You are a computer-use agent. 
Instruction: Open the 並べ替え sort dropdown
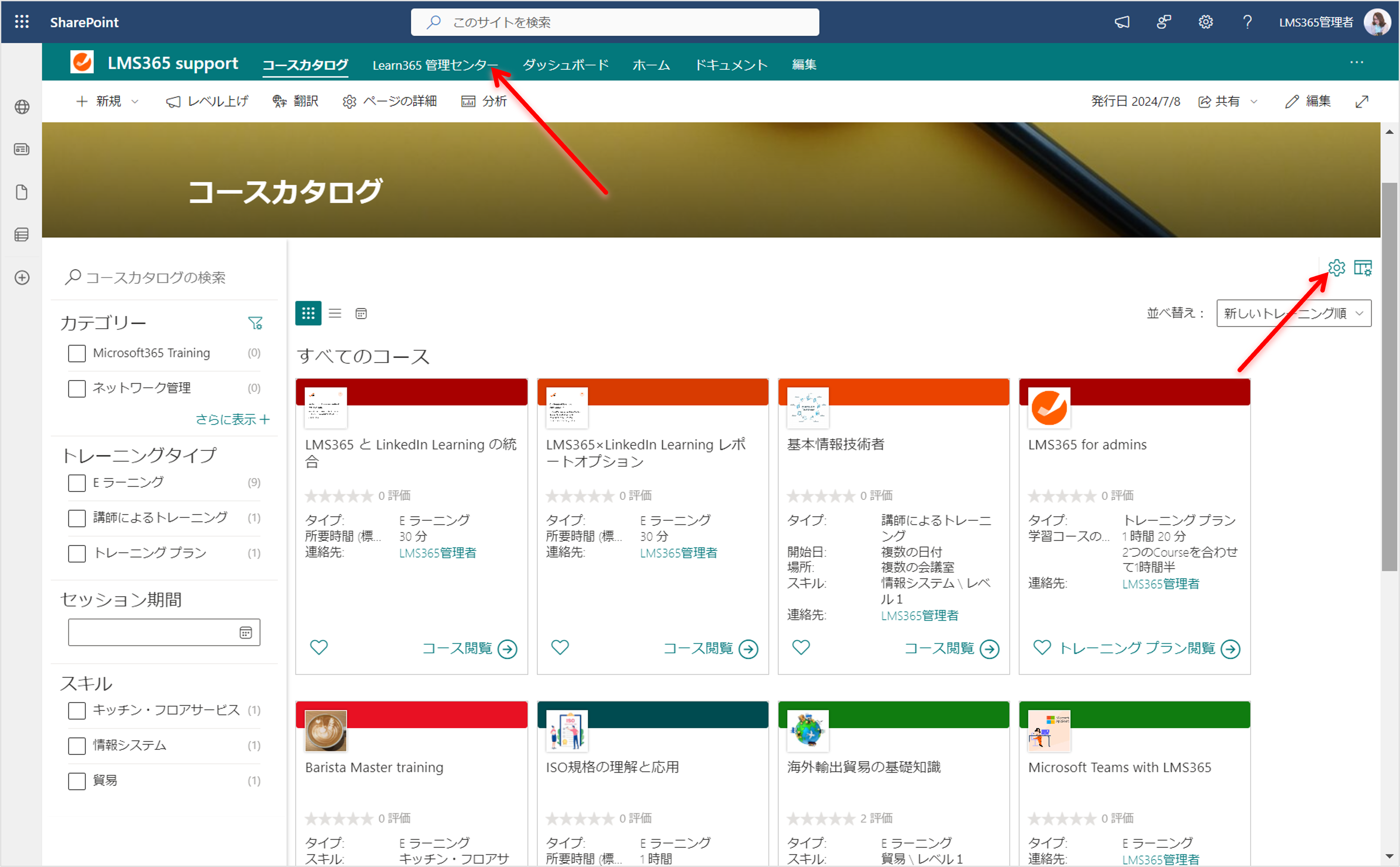coord(1294,313)
